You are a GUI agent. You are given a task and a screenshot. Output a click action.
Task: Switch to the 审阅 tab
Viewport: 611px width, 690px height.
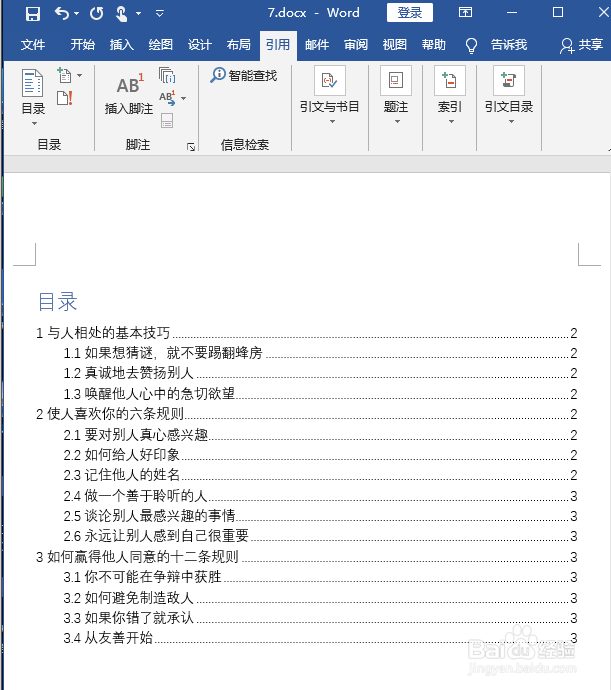pos(356,44)
